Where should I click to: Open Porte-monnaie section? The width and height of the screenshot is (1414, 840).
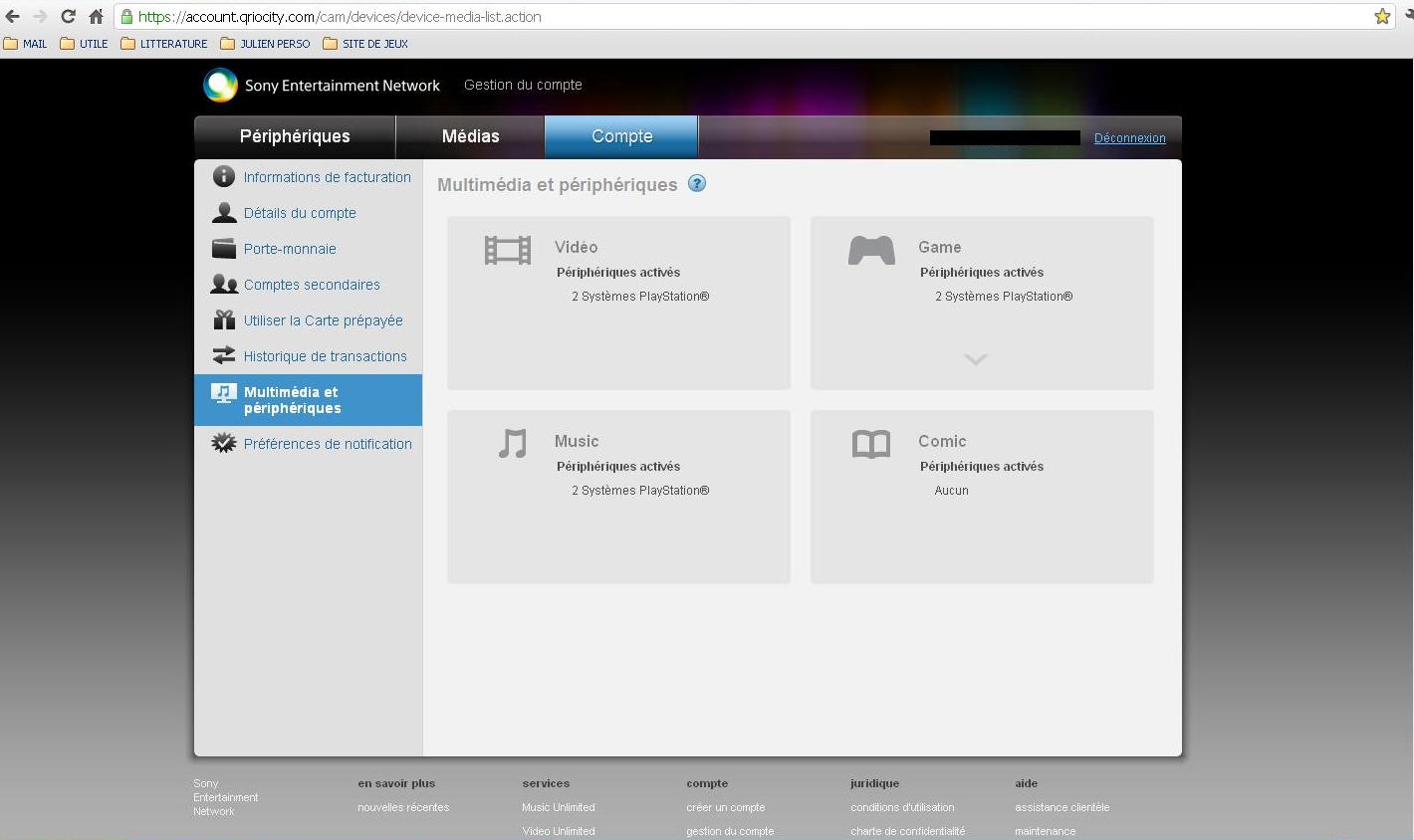pos(290,249)
